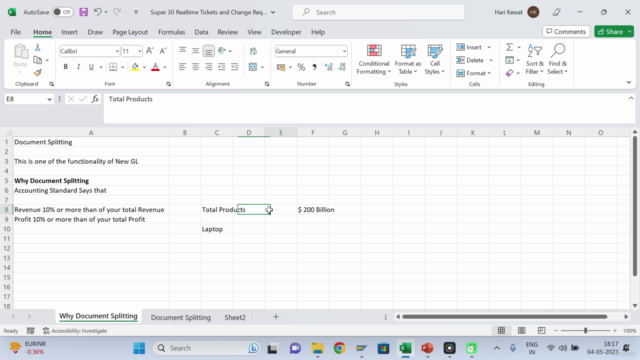The height and width of the screenshot is (360, 640).
Task: Toggle Center alignment
Action: point(196,67)
